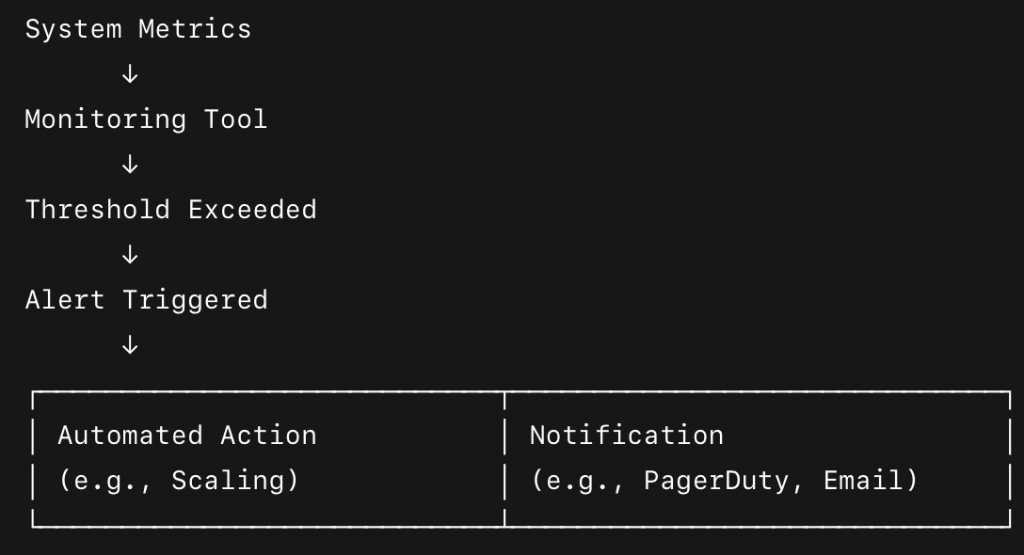The width and height of the screenshot is (1024, 555).
Task: Click the Monitoring Tool line
Action: tap(146, 119)
